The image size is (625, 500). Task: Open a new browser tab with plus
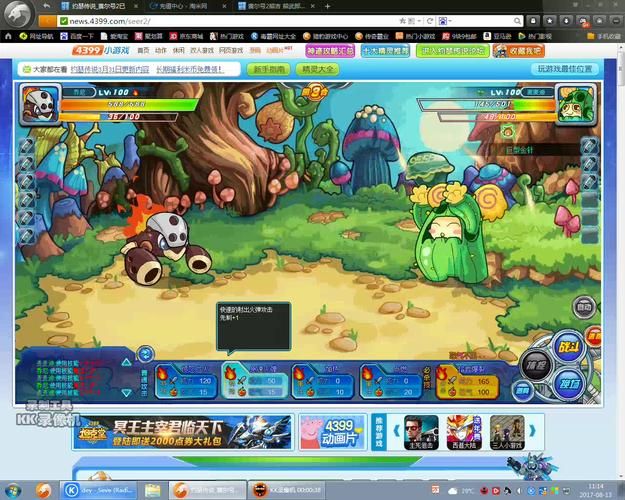[x=327, y=6]
